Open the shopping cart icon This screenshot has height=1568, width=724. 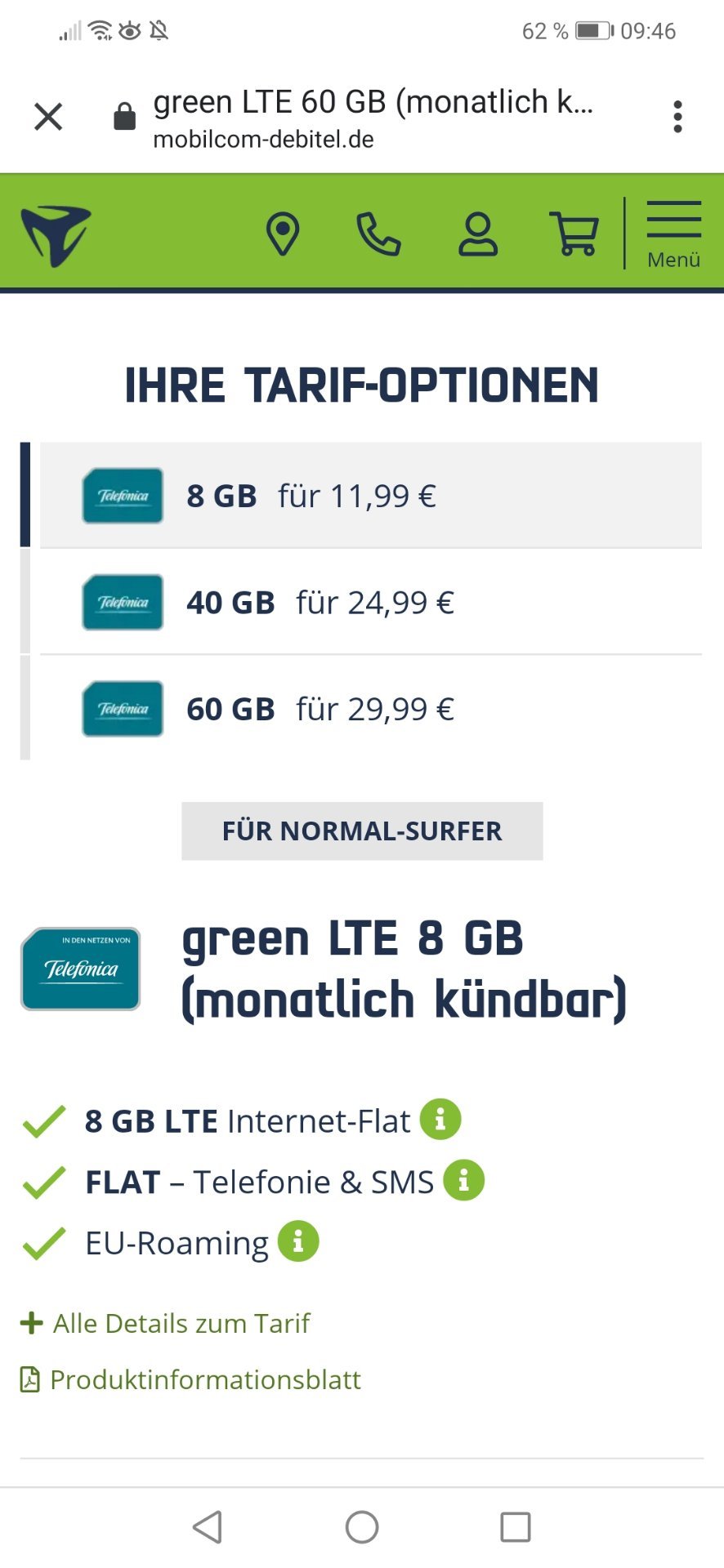pyautogui.click(x=574, y=234)
